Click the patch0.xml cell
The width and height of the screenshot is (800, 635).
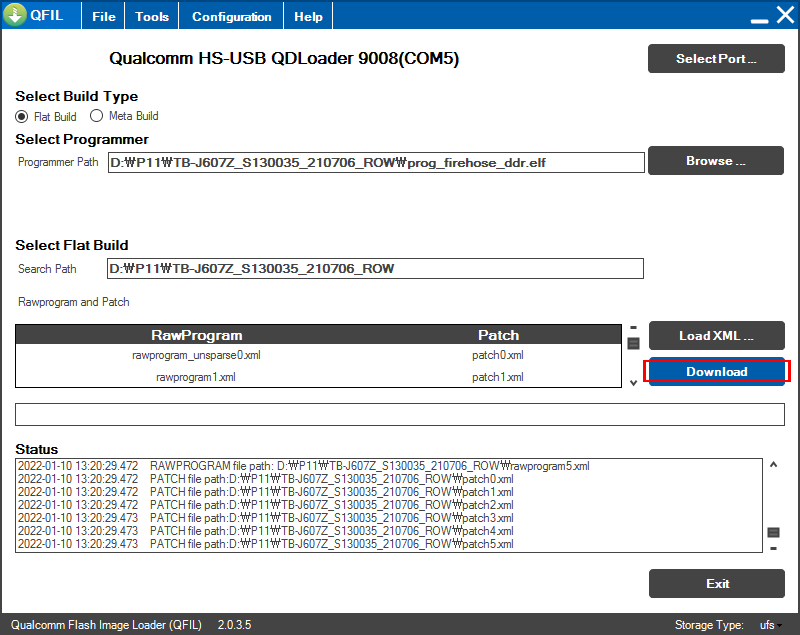pyautogui.click(x=497, y=355)
